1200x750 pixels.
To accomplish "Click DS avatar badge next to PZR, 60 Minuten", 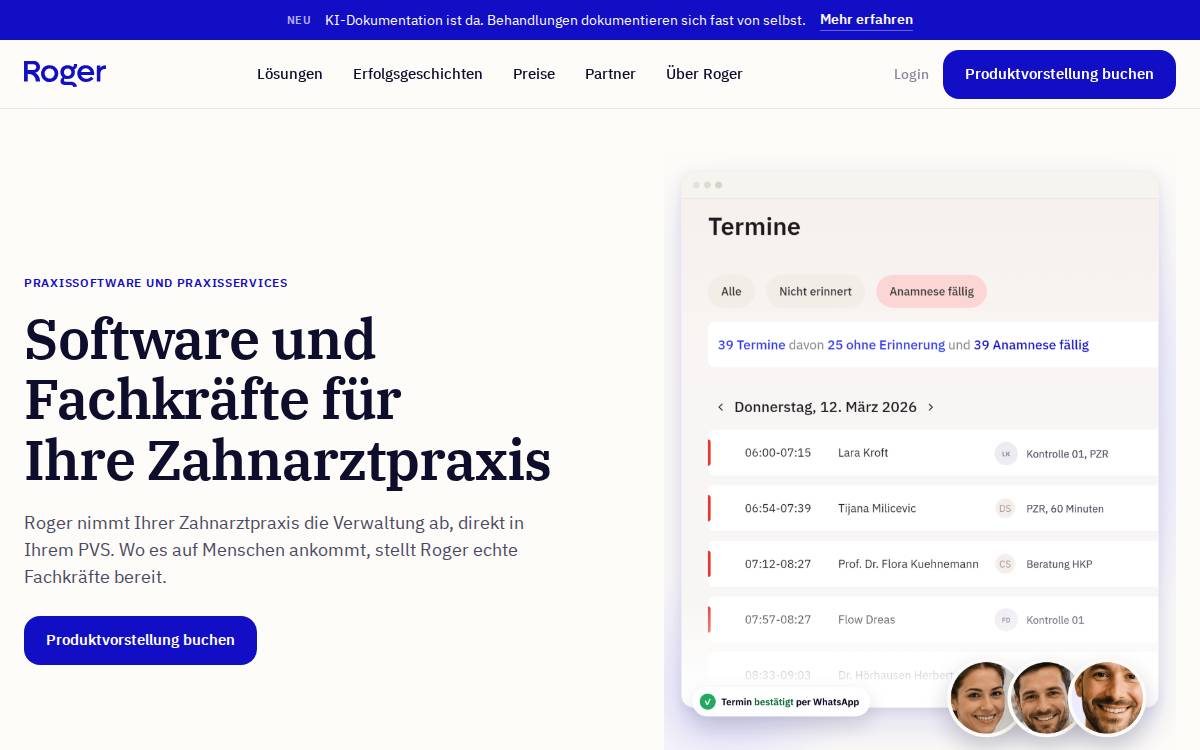I will coord(1005,508).
